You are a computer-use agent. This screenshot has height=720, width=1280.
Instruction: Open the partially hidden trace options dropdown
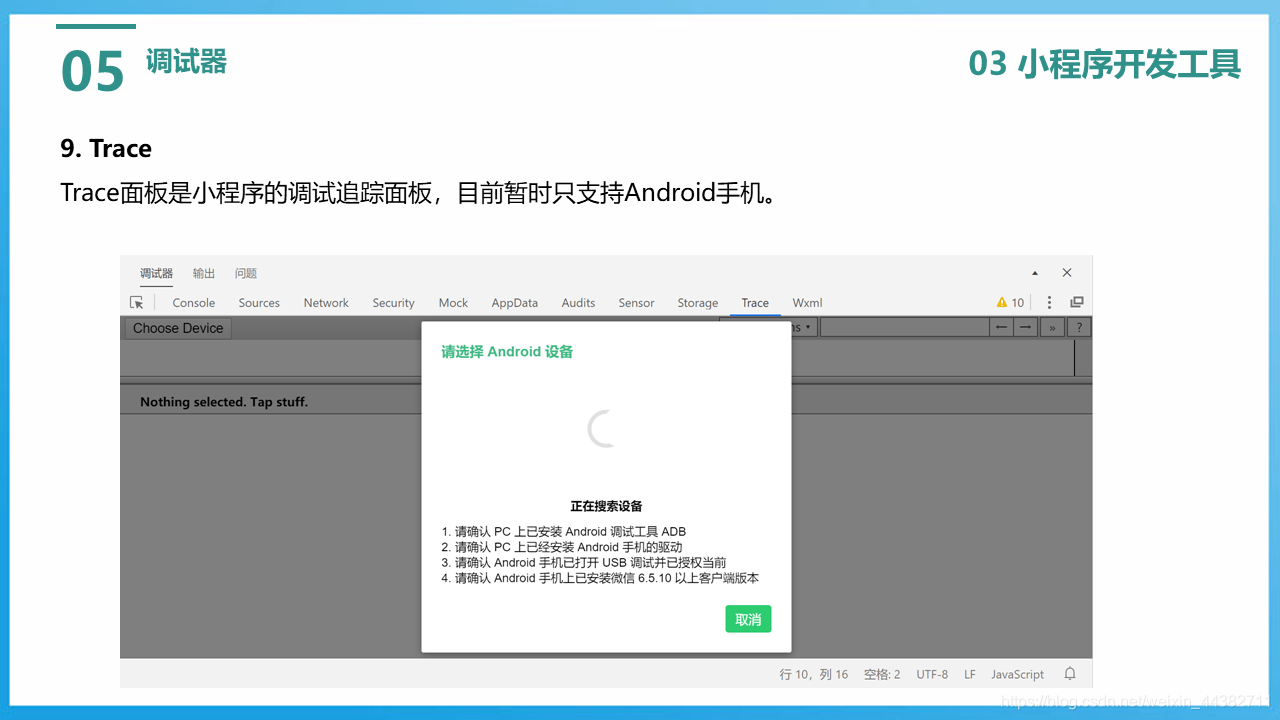pyautogui.click(x=803, y=327)
